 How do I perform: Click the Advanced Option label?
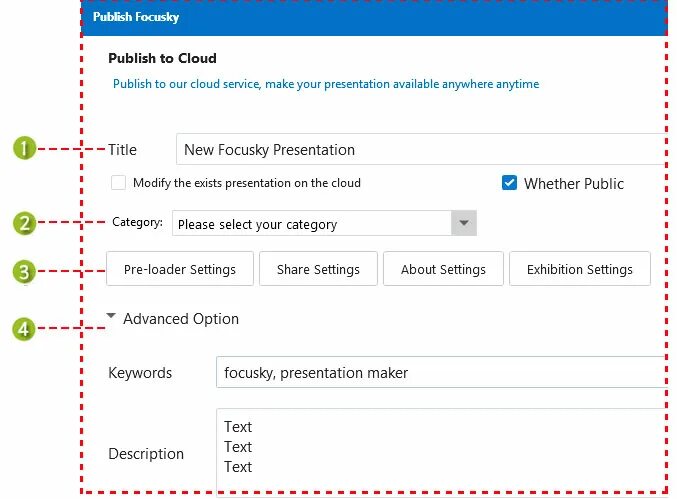[181, 319]
